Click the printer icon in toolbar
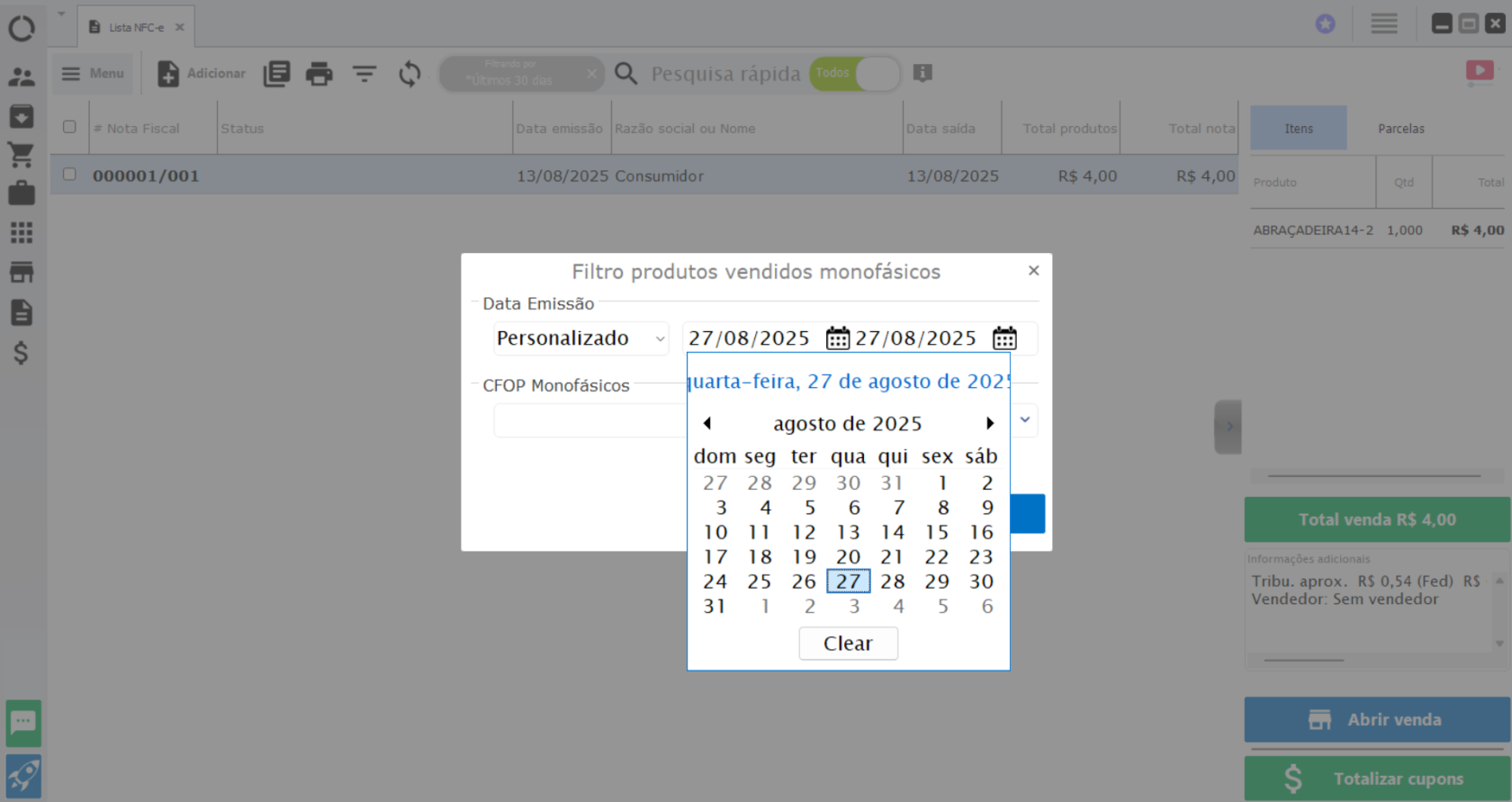 319,74
